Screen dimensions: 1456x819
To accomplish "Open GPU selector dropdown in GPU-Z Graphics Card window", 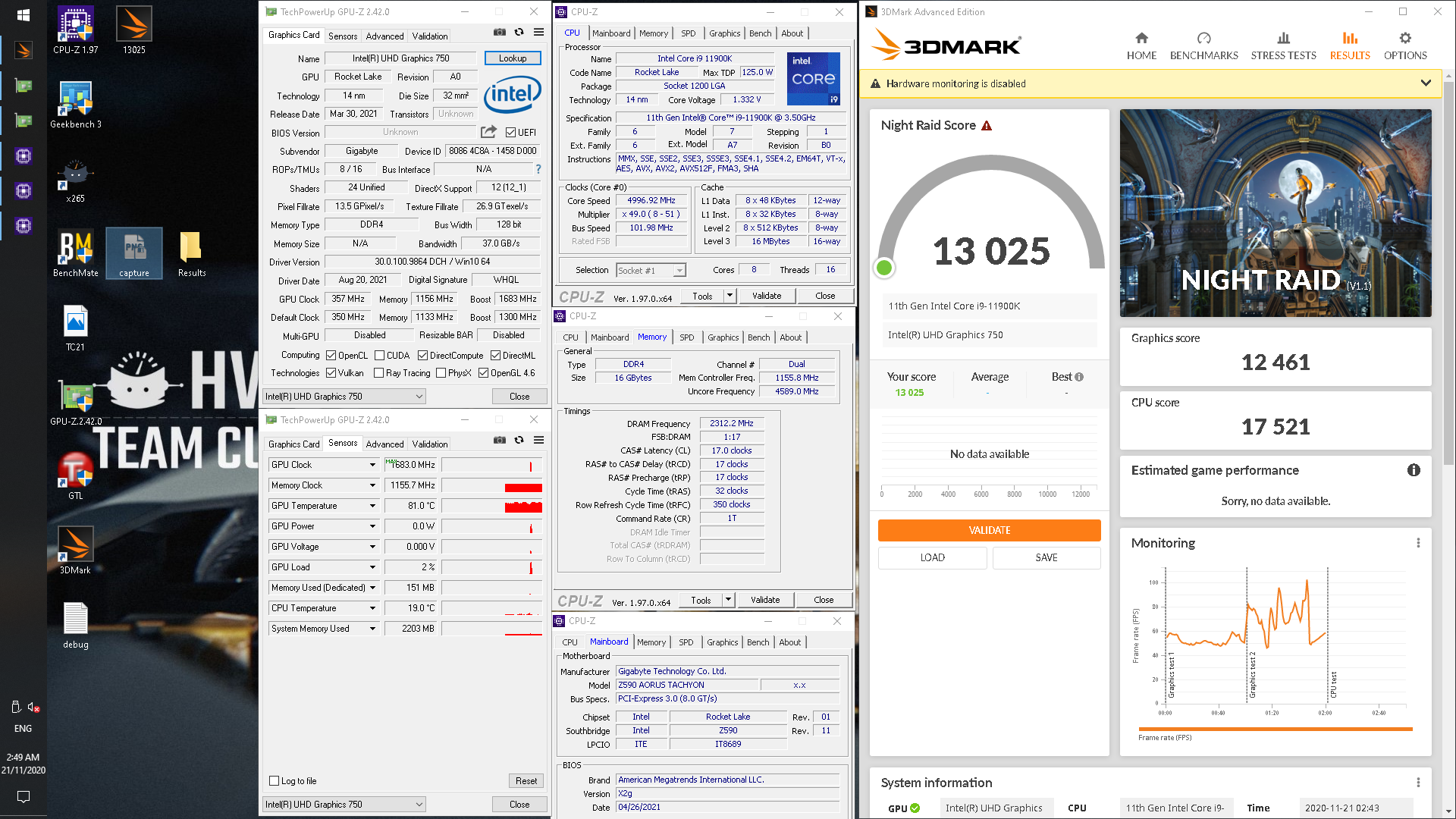I will (344, 397).
